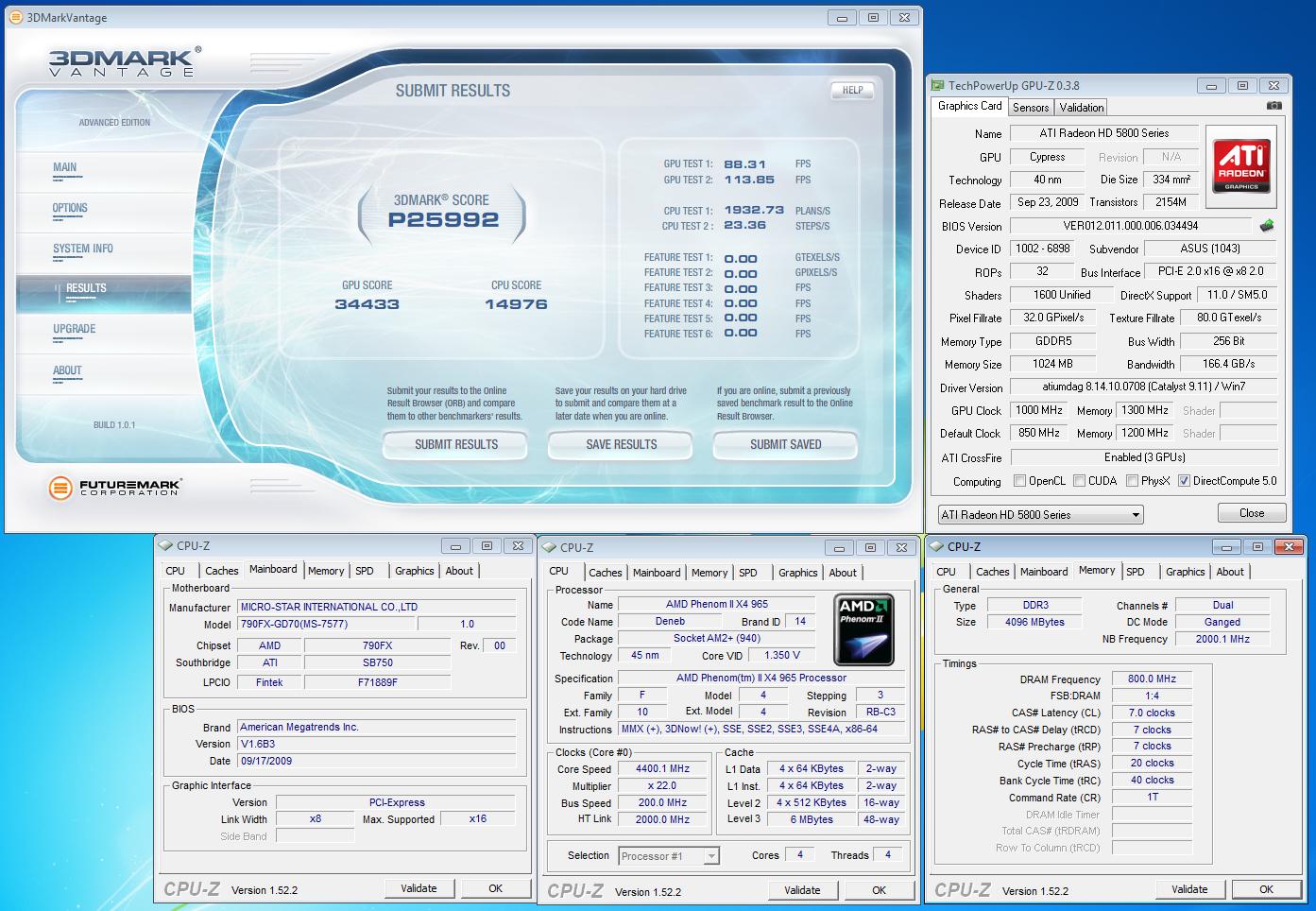Image resolution: width=1316 pixels, height=911 pixels.
Task: Click the Futuremark Corporation logo
Action: pos(115,488)
